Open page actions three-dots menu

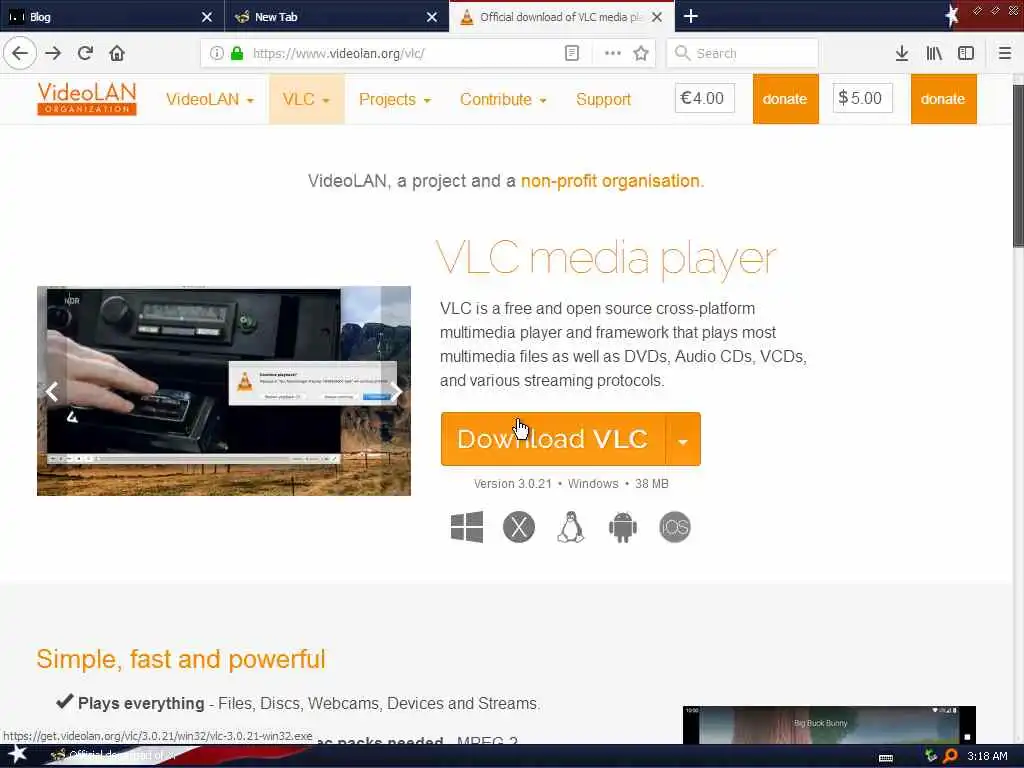613,53
